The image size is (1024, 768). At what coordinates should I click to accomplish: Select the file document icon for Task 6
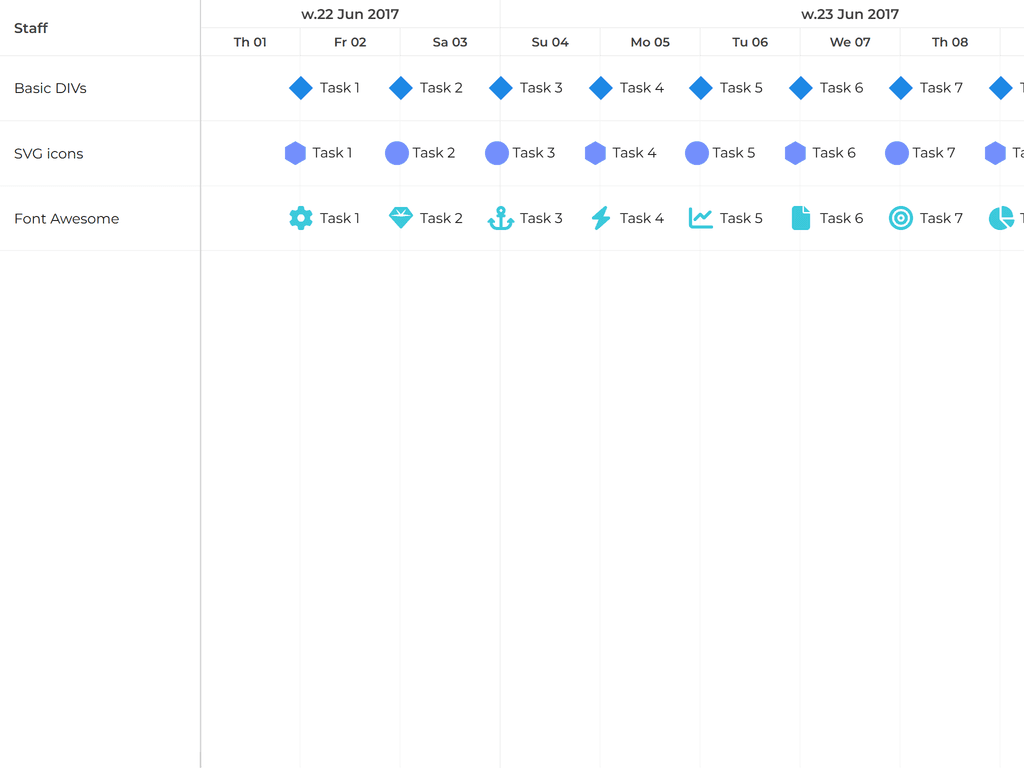801,218
